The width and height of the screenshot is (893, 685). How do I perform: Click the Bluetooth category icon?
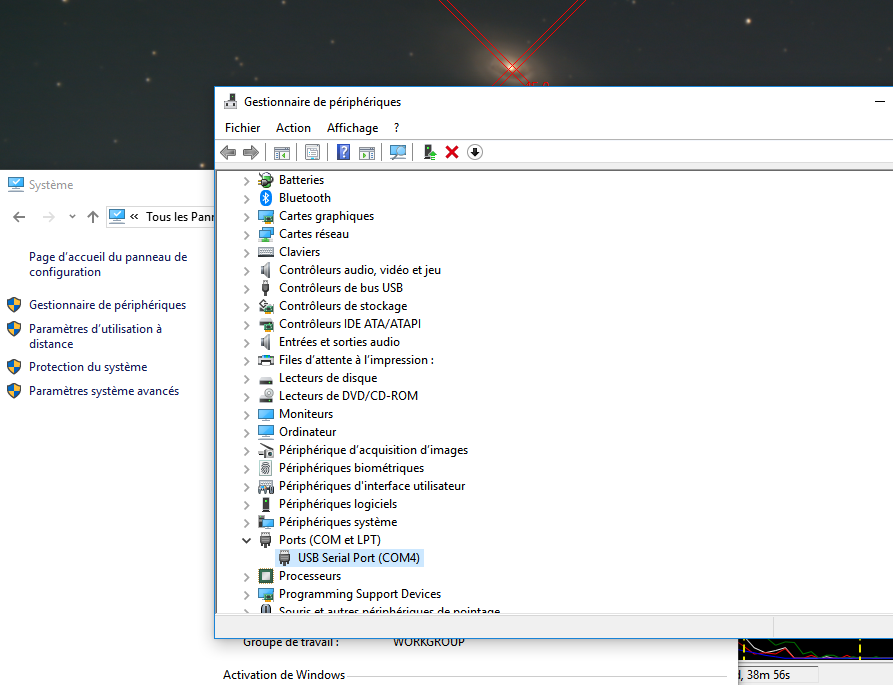click(x=266, y=198)
